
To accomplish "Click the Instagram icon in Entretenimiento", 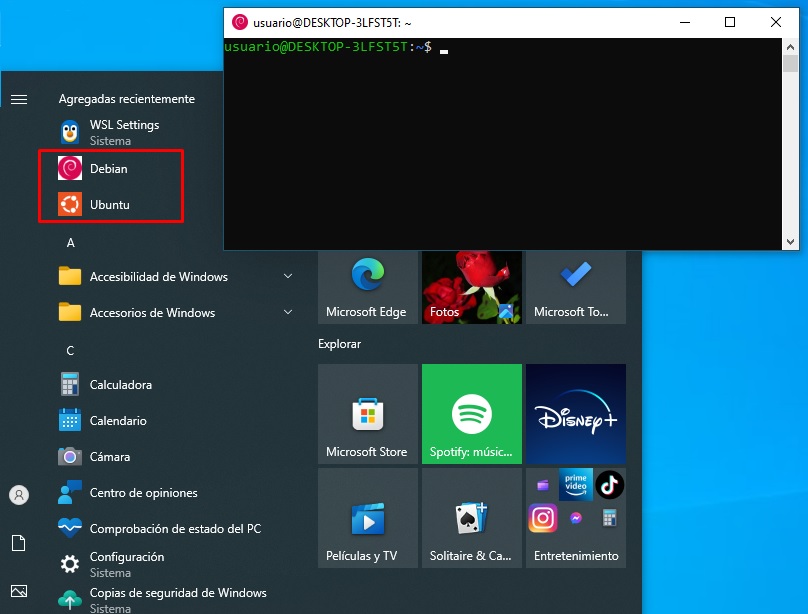I will pyautogui.click(x=543, y=518).
